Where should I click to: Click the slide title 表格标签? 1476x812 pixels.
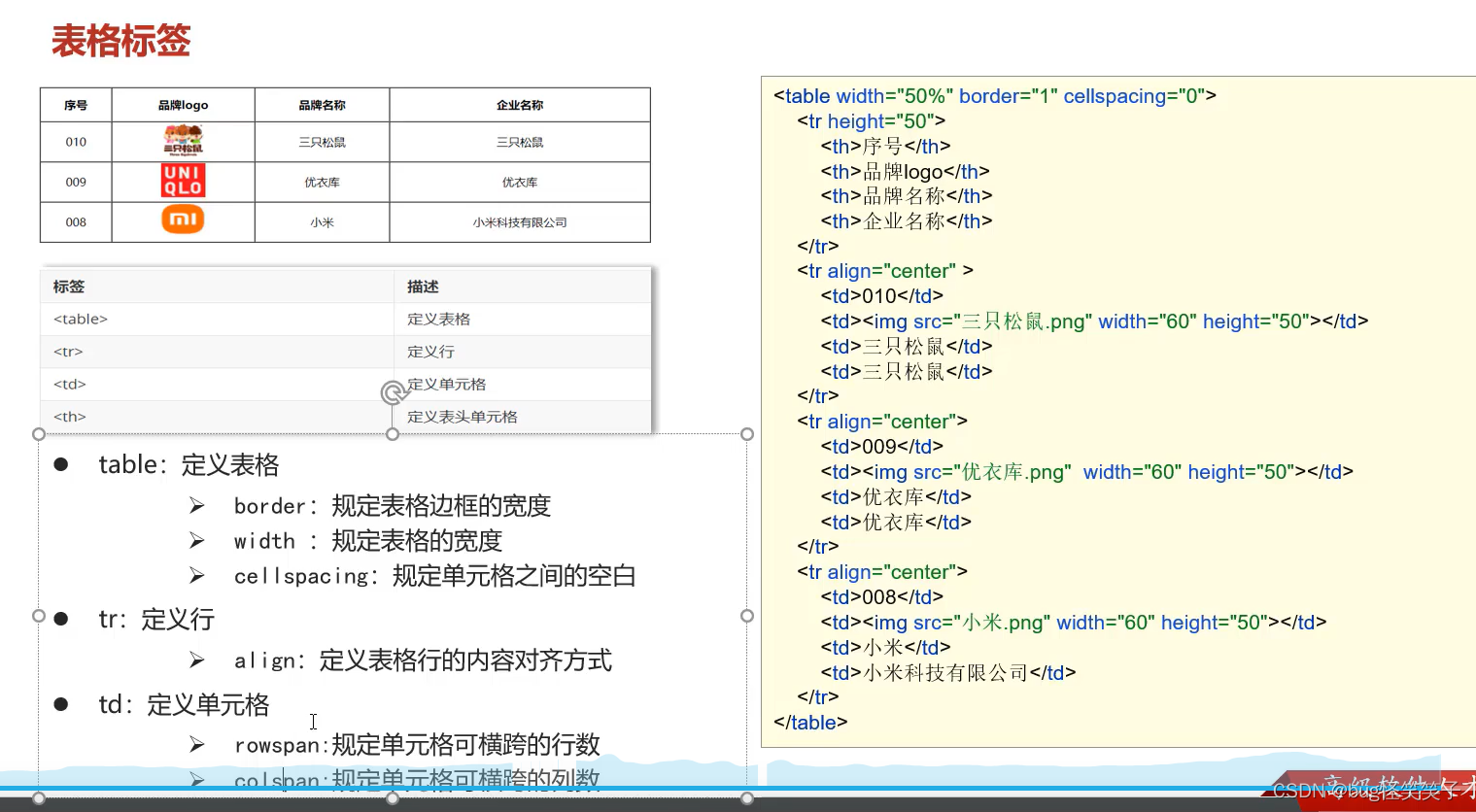point(121,41)
